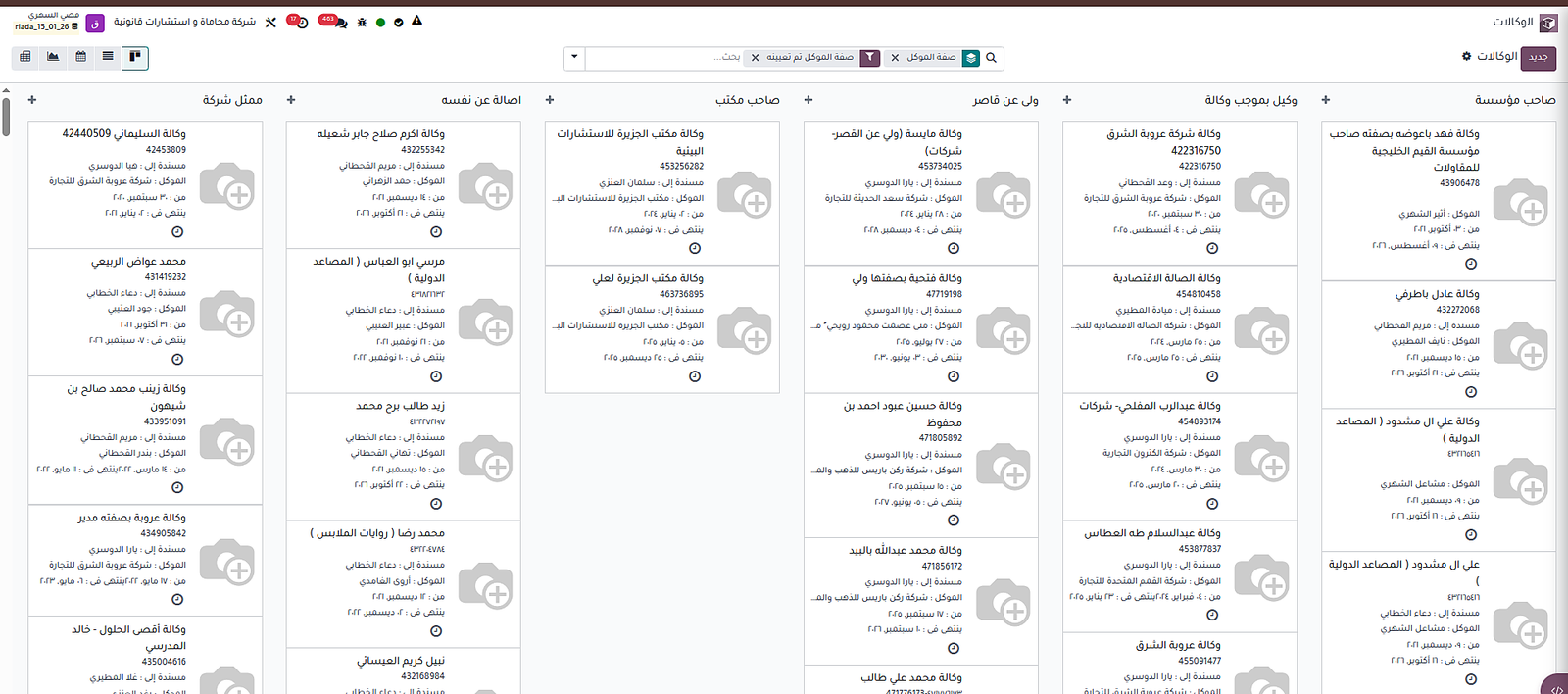The width and height of the screenshot is (1568, 694).
Task: Open activity clock on وكالة فتحية بصفتها ولي card
Action: click(954, 376)
